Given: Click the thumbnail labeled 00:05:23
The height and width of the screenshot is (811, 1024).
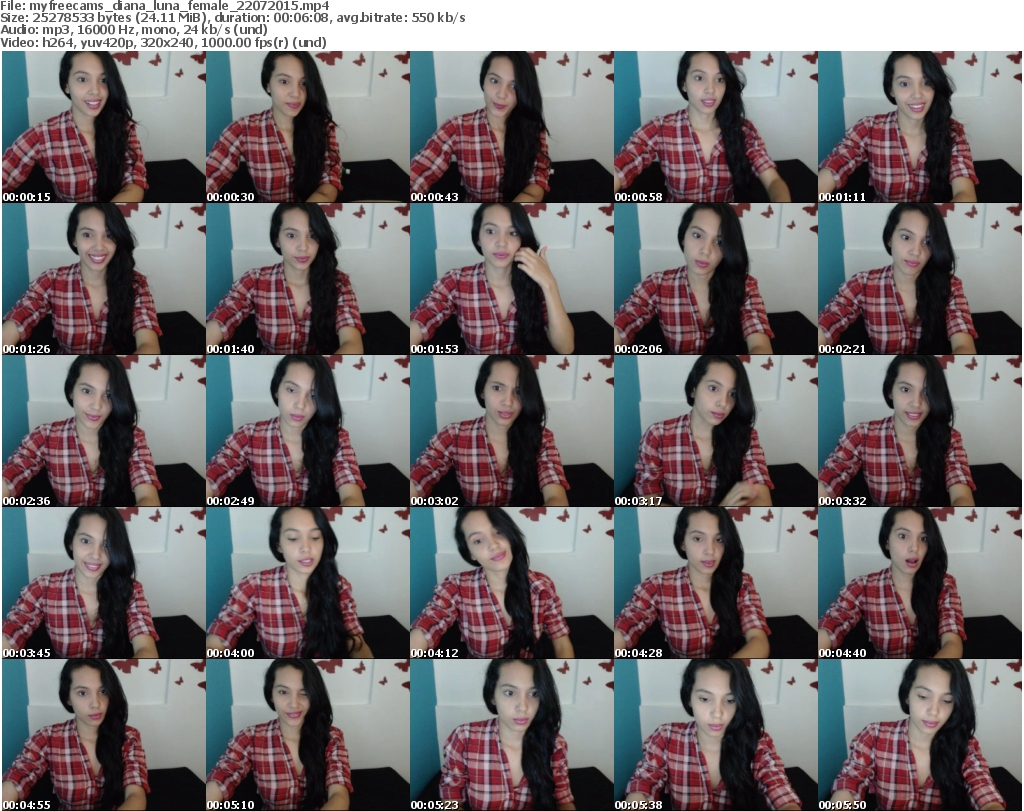Looking at the screenshot, I should tap(511, 735).
